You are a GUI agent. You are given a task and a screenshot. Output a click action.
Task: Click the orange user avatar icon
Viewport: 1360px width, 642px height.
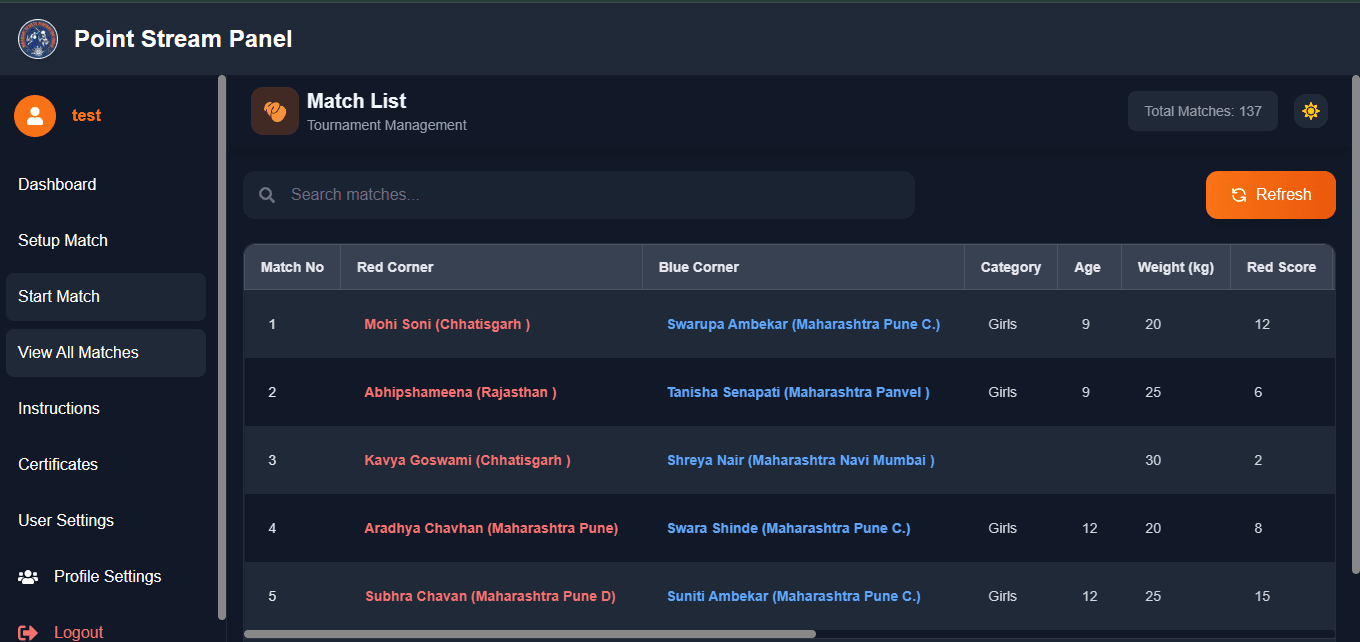(x=35, y=116)
